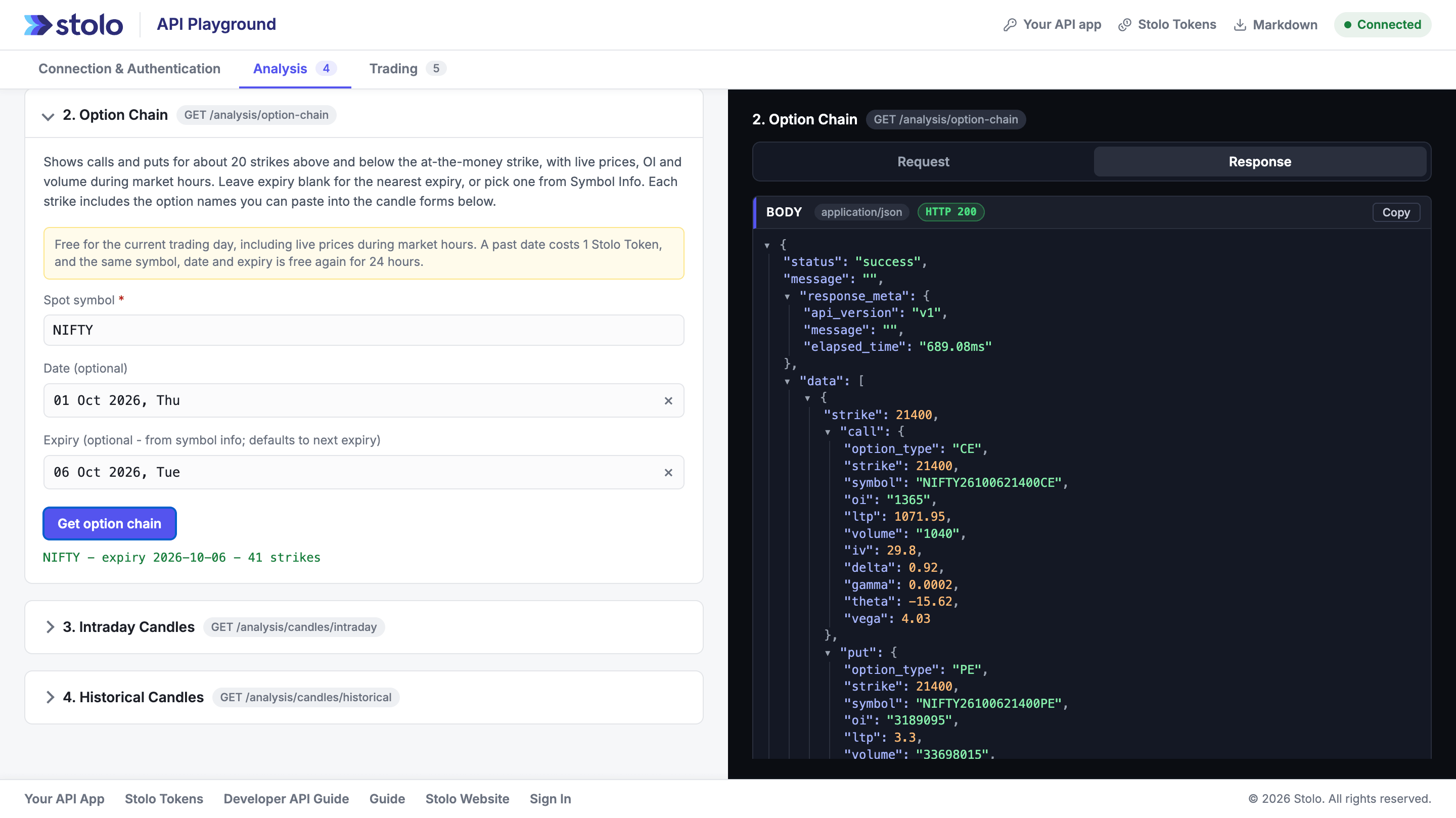This screenshot has height=818, width=1456.
Task: Show the Response panel tab
Action: point(1260,162)
